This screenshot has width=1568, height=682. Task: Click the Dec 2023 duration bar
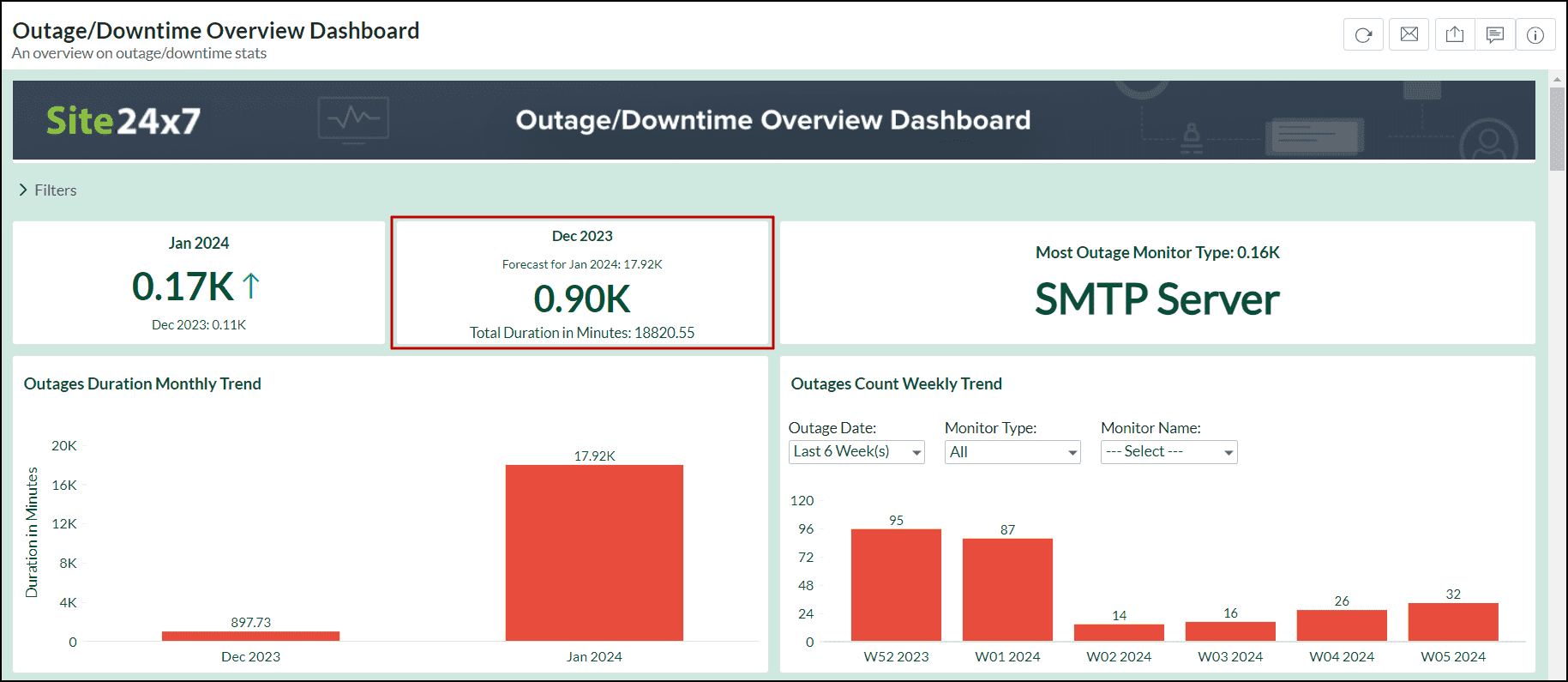coord(250,636)
